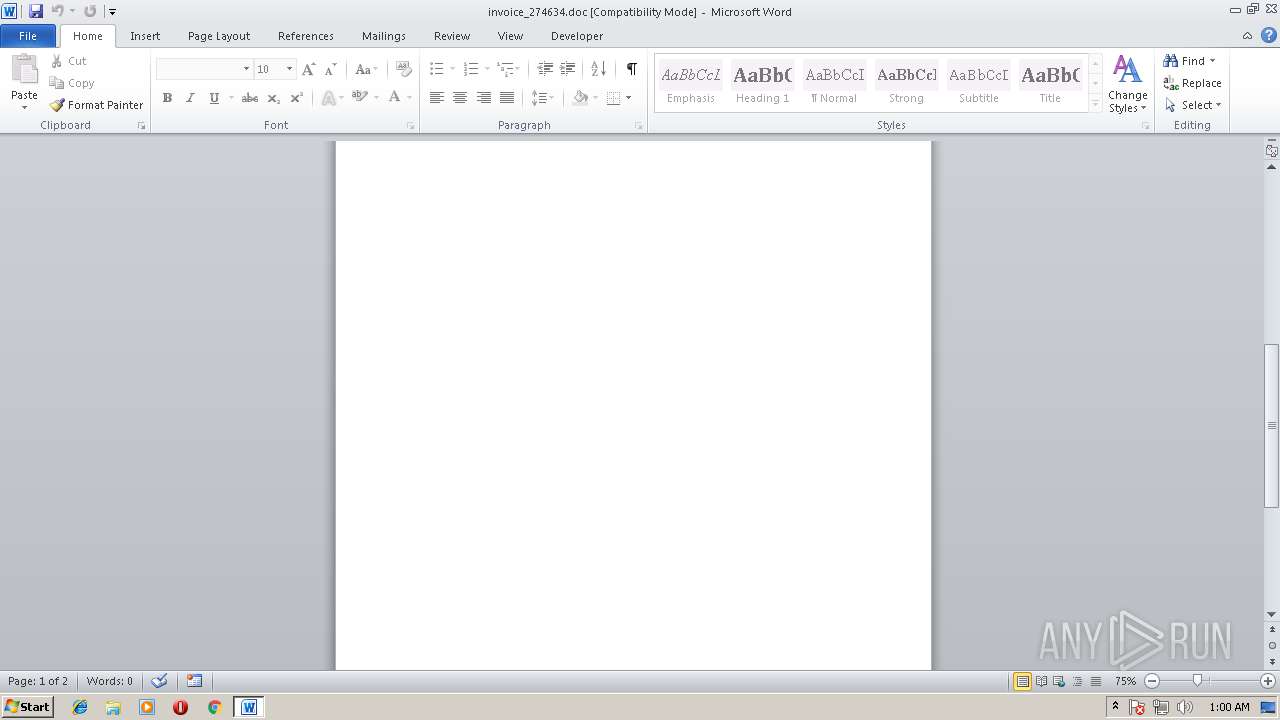Image resolution: width=1280 pixels, height=720 pixels.
Task: Switch to the Review tab
Action: tap(452, 36)
